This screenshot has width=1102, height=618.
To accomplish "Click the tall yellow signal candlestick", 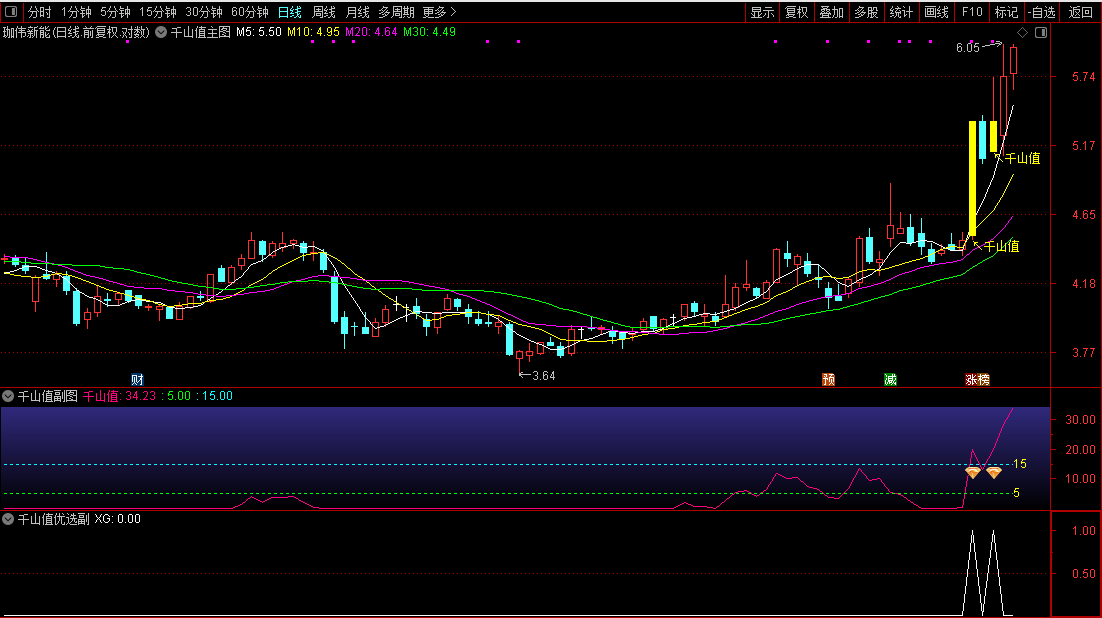I will (x=972, y=178).
